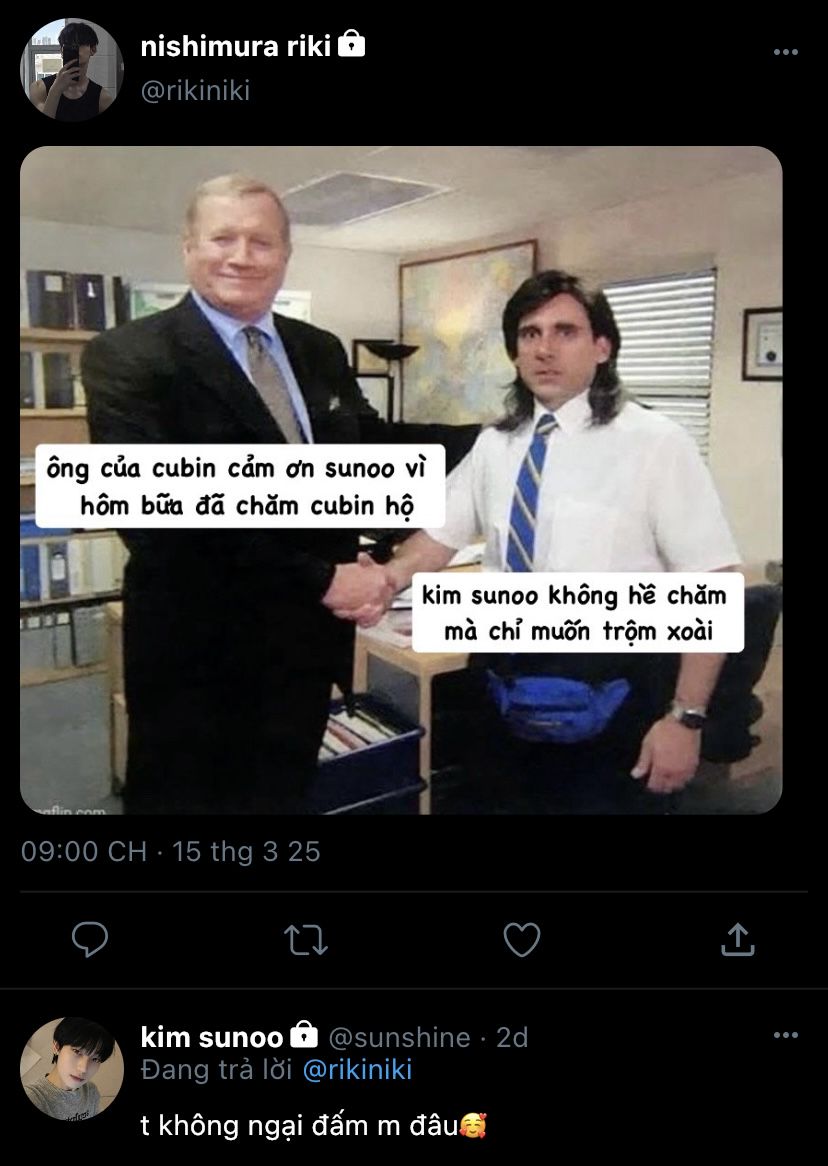Tap the share upload icon under the tweet
This screenshot has width=828, height=1166.
[x=737, y=939]
